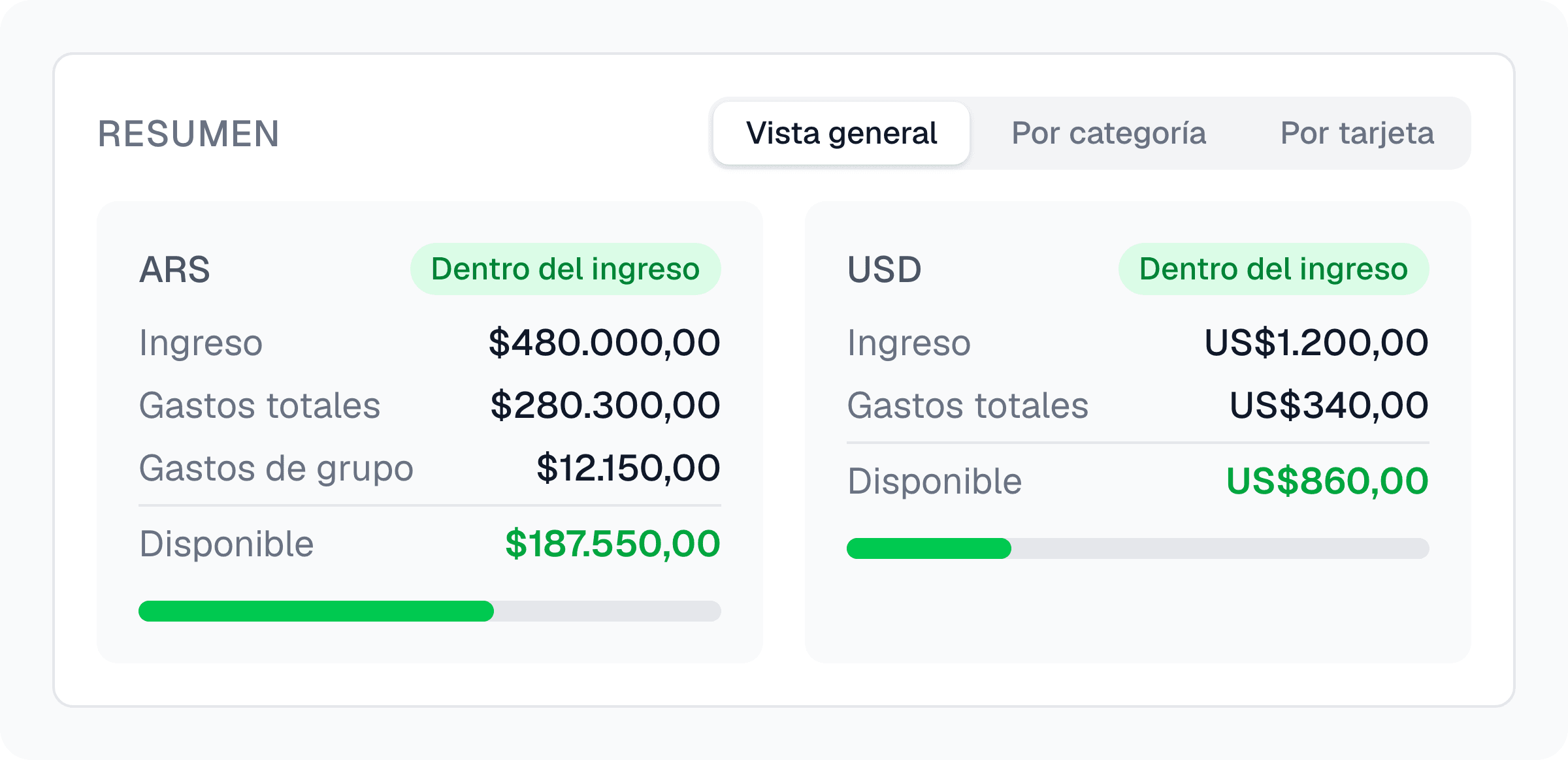Click the ARS Dentro del ingreso badge
Screen dimensions: 1568x760
click(565, 269)
